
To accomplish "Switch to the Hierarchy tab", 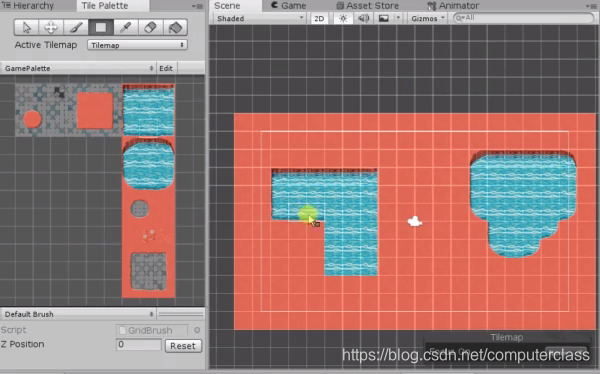I will [x=28, y=6].
